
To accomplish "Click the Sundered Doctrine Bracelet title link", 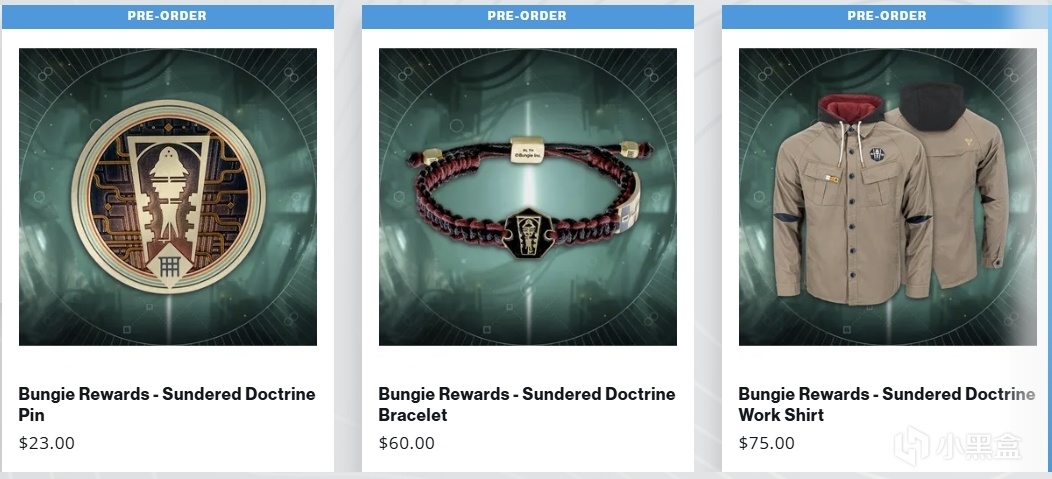I will click(x=527, y=404).
